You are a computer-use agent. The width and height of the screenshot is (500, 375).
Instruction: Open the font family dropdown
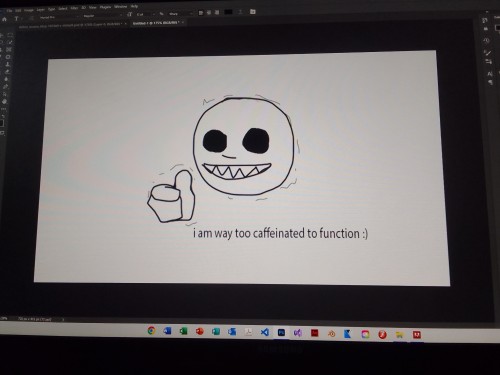(58, 17)
